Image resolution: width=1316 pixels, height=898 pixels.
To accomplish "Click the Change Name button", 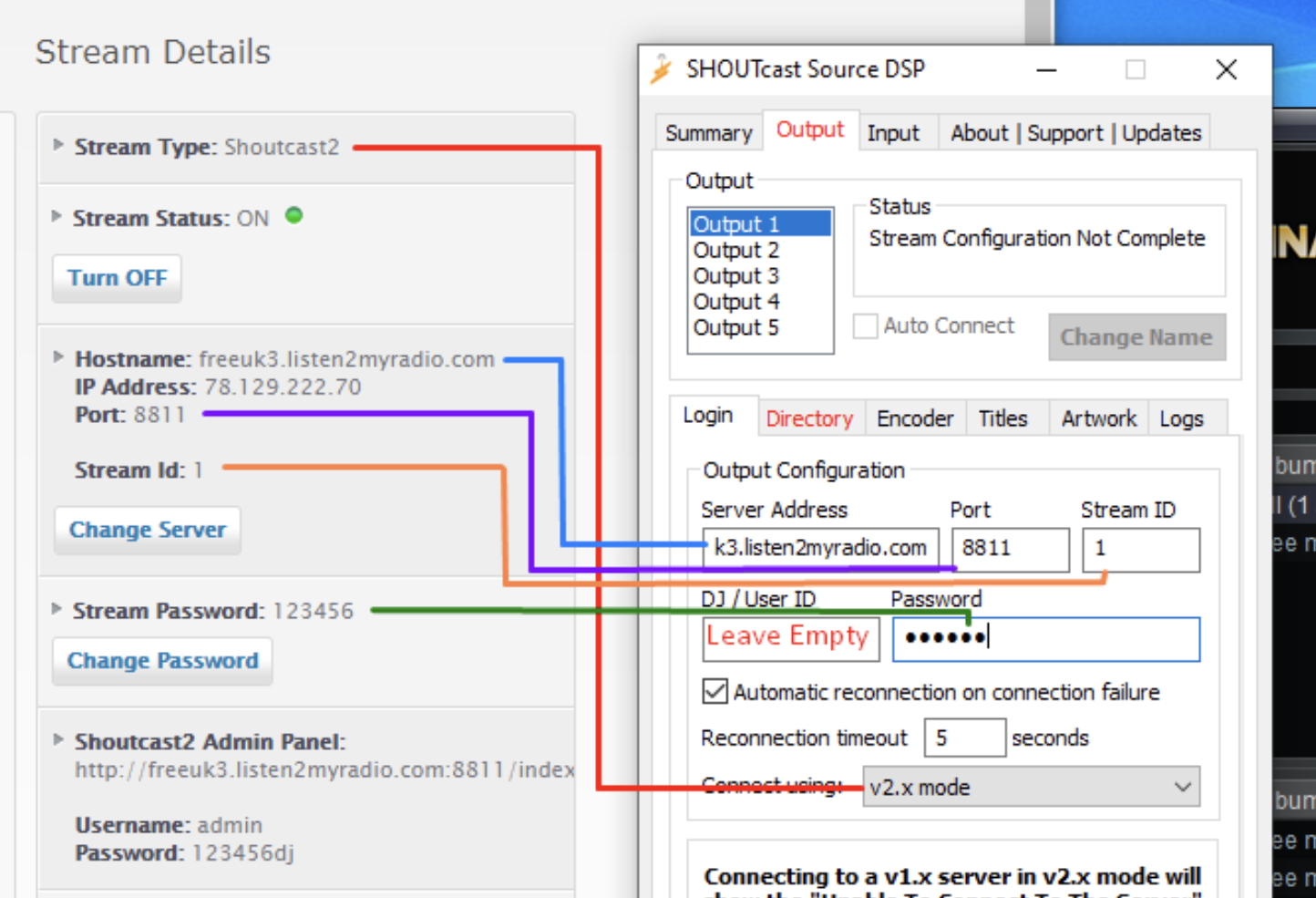I will 1136,337.
